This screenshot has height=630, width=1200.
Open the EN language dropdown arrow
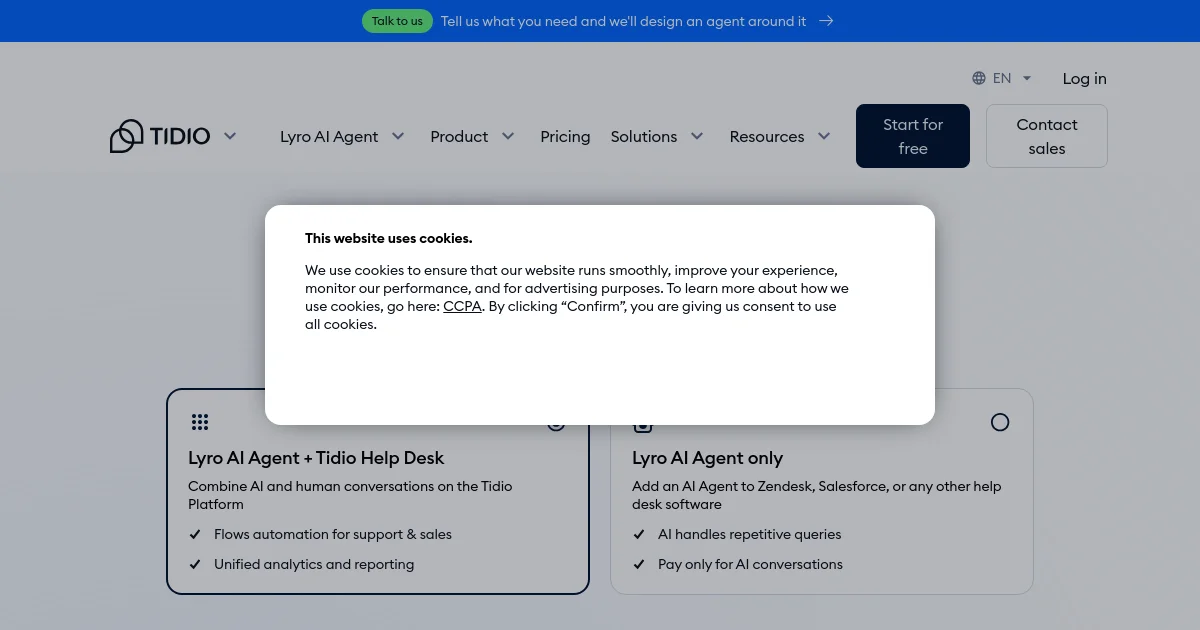pos(1027,78)
